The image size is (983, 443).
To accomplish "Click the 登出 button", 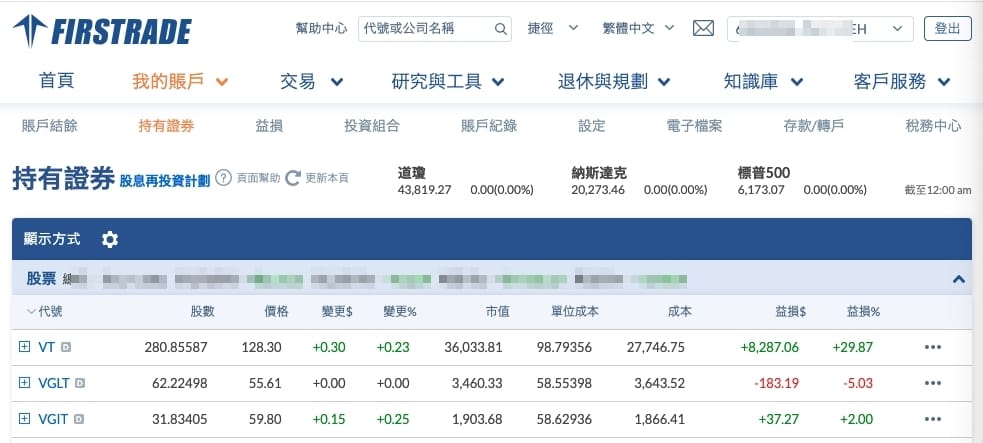I will pyautogui.click(x=948, y=29).
